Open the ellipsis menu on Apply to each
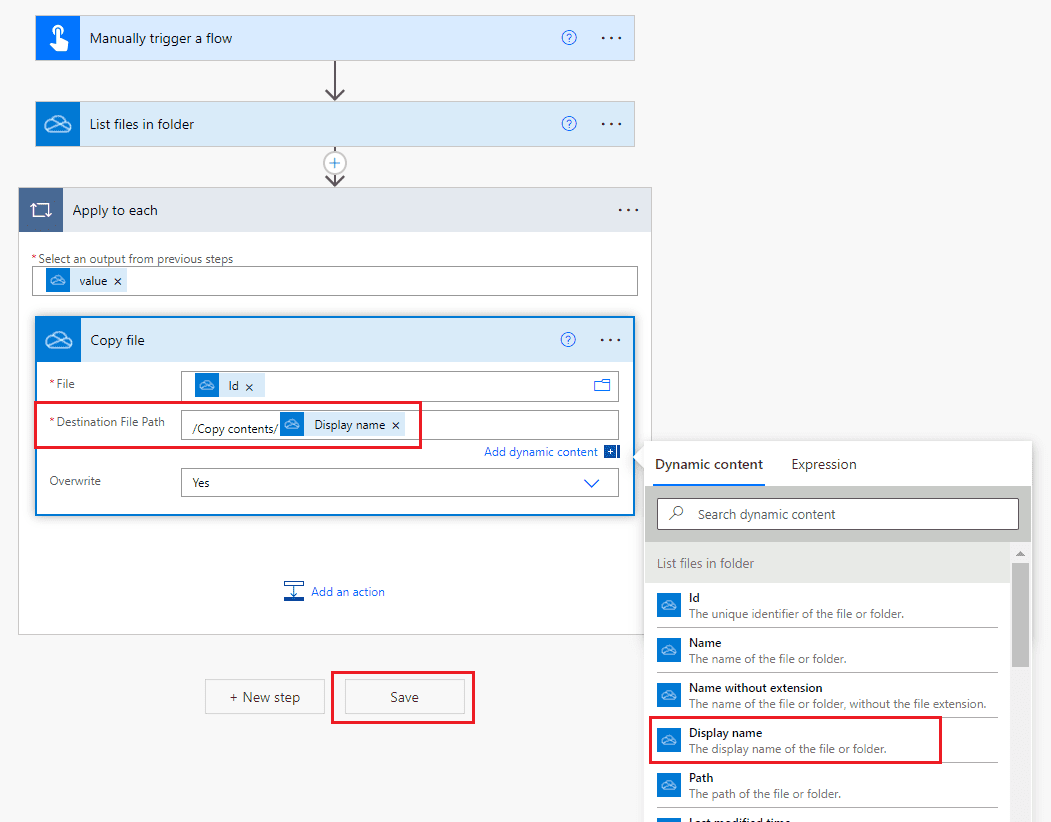1051x822 pixels. 628,210
